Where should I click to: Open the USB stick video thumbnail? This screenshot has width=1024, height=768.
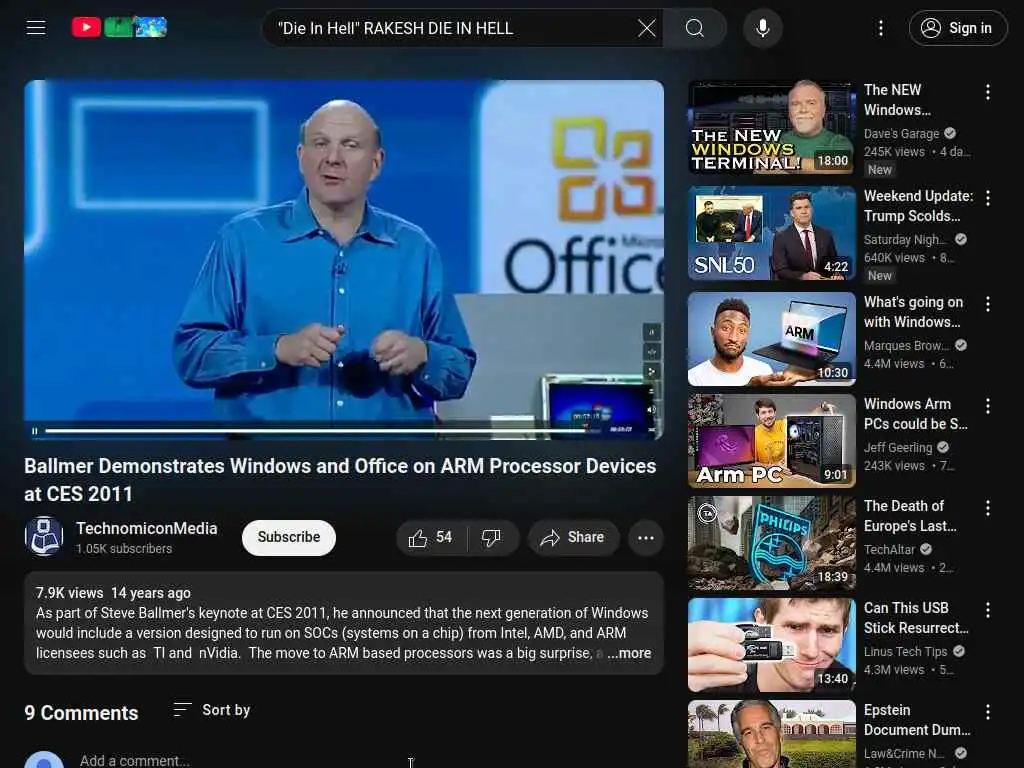click(771, 645)
